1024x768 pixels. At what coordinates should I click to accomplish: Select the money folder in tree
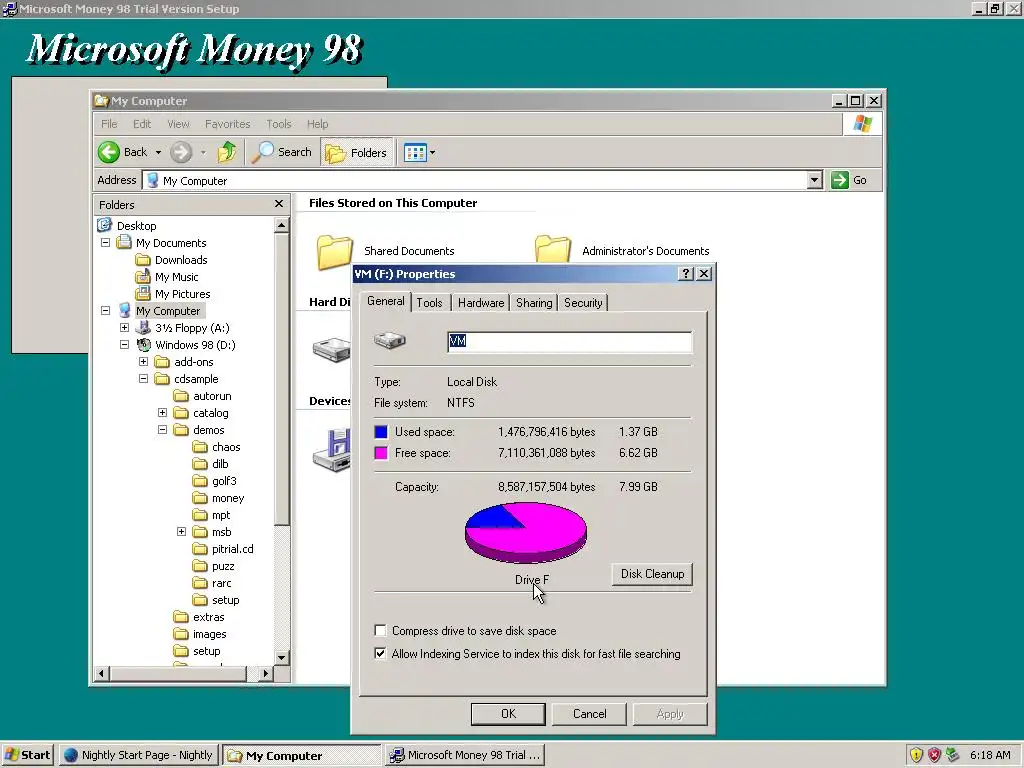(228, 498)
